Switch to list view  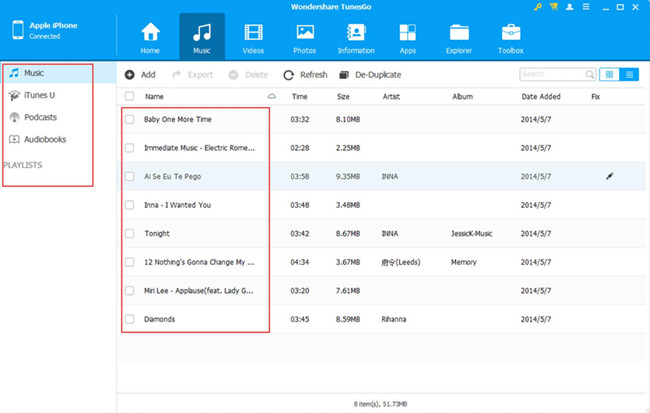tap(629, 74)
